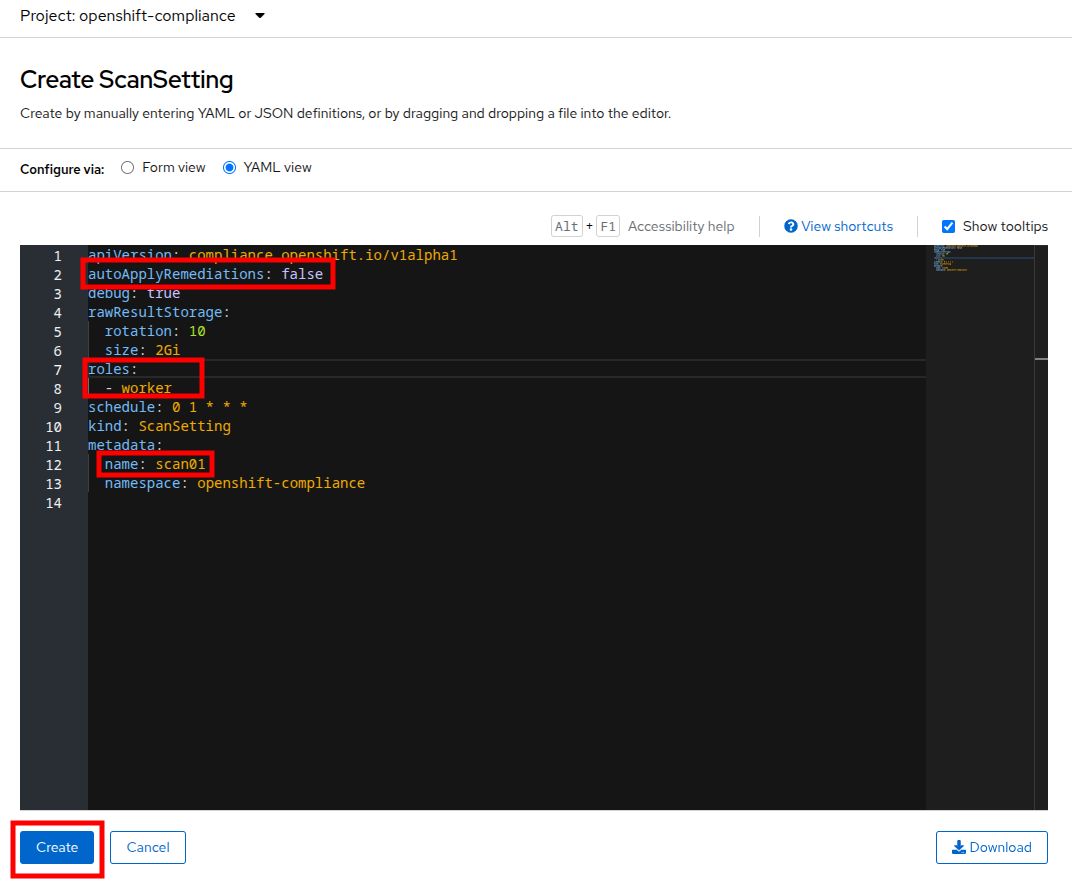Click the kind: ScanSetting line
1072x881 pixels.
(x=159, y=426)
